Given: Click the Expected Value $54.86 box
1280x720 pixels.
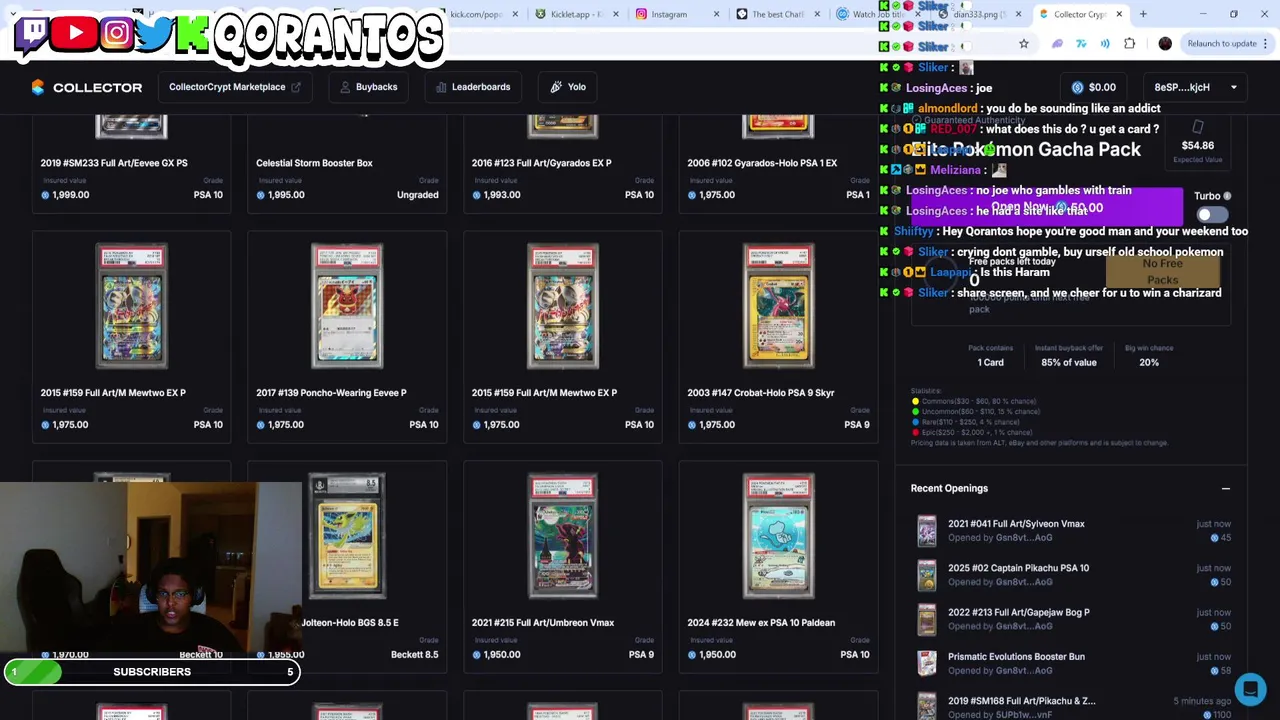Looking at the screenshot, I should point(1198,142).
